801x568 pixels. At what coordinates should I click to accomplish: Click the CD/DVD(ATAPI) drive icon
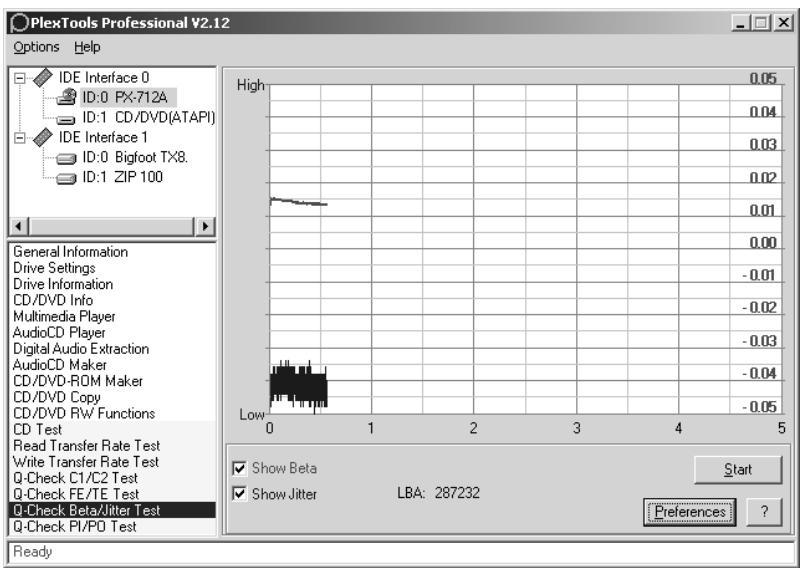[x=66, y=120]
